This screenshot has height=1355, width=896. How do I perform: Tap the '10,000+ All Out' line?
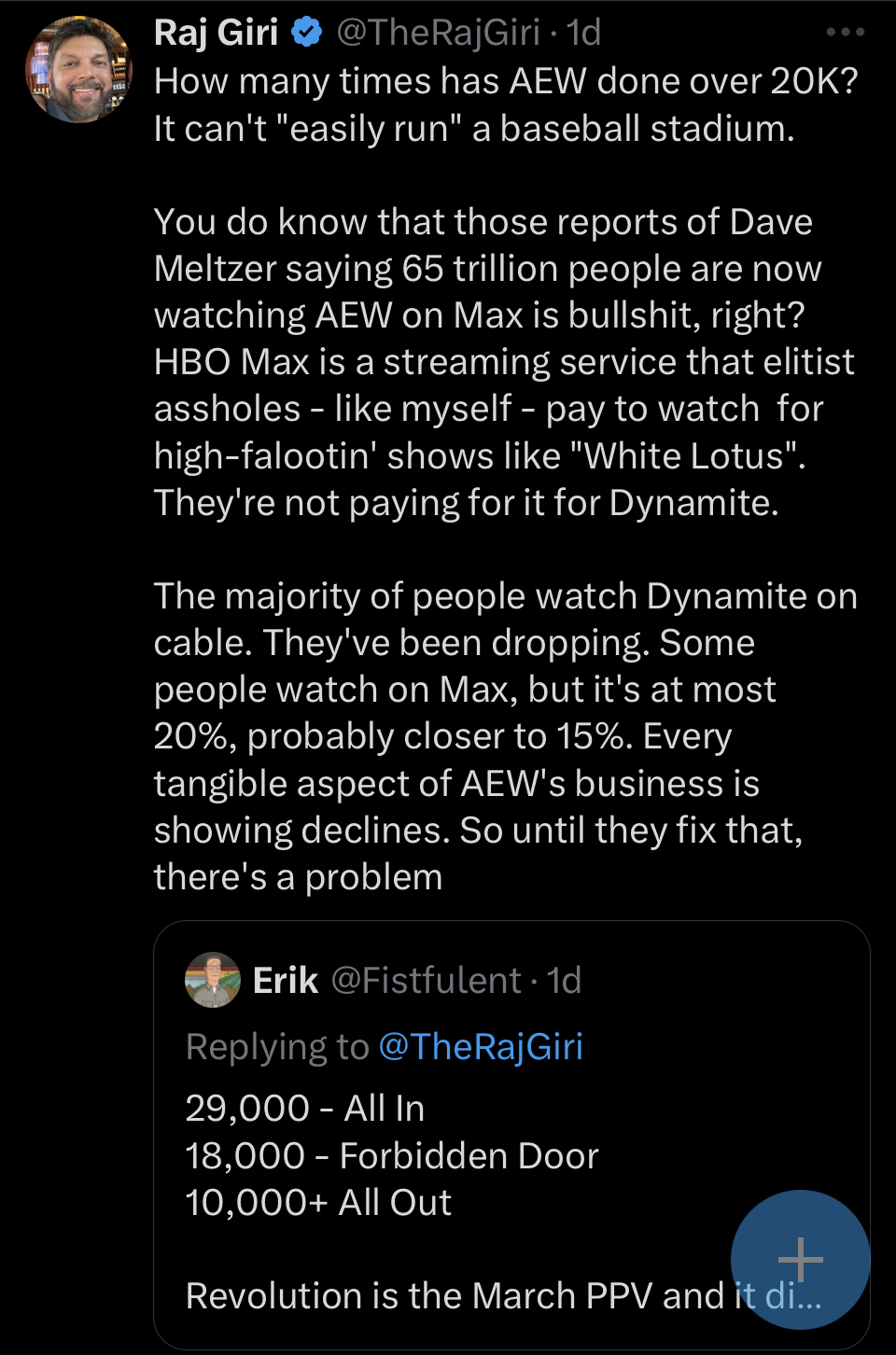[318, 1203]
